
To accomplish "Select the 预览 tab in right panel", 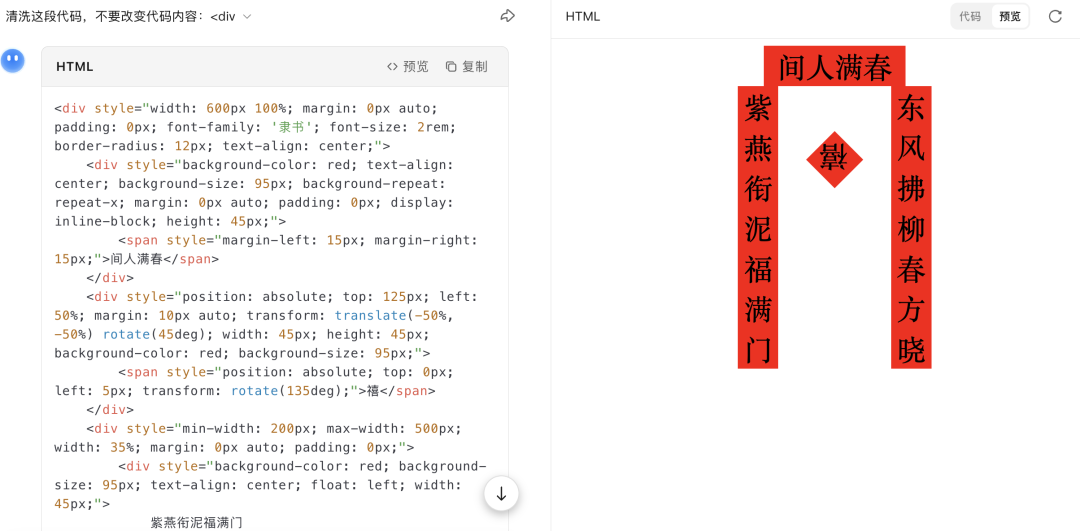I will pos(1010,16).
